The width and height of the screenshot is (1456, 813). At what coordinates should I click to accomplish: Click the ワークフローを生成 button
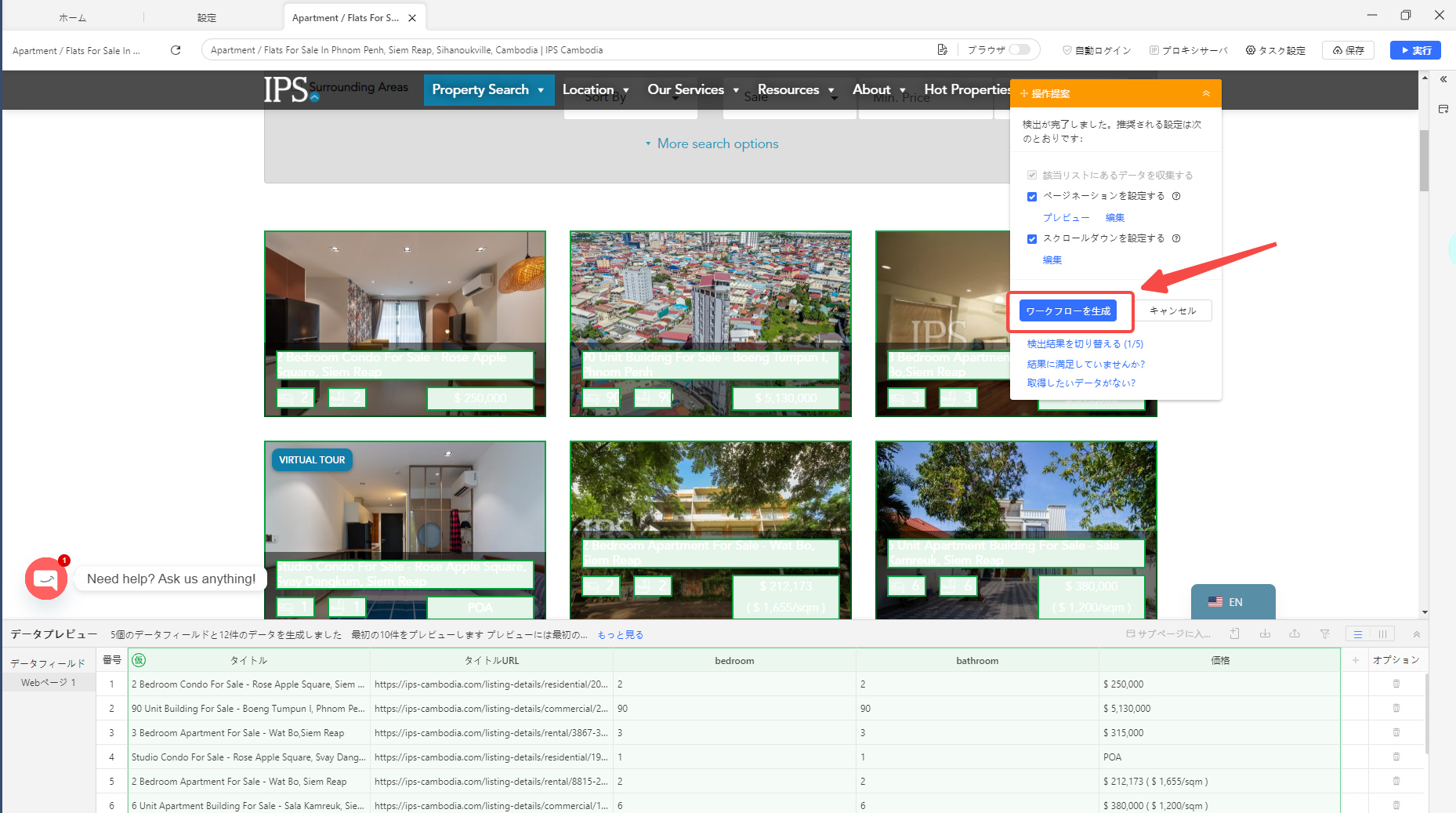pos(1067,311)
